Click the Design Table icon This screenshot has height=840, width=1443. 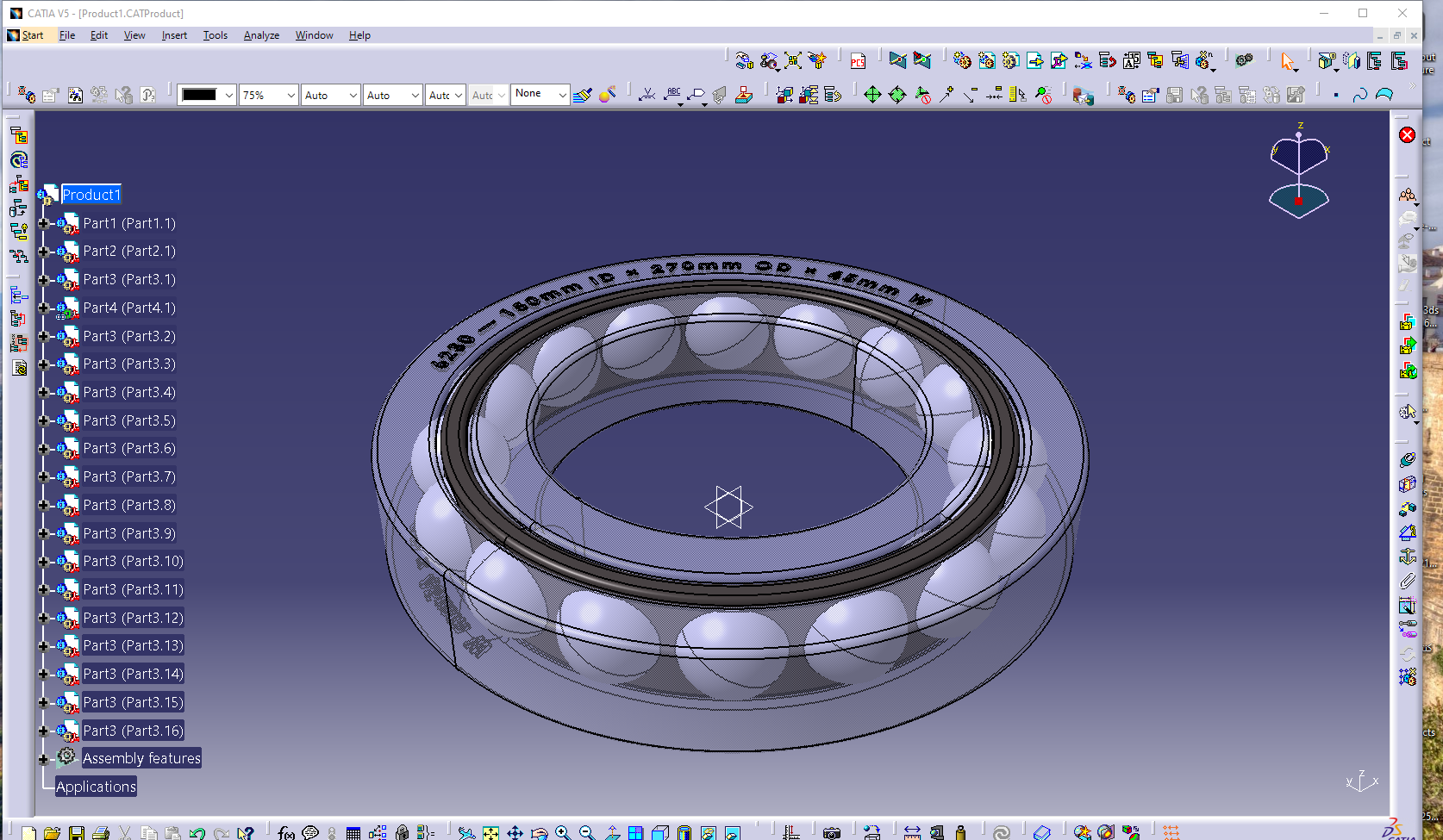(x=353, y=832)
